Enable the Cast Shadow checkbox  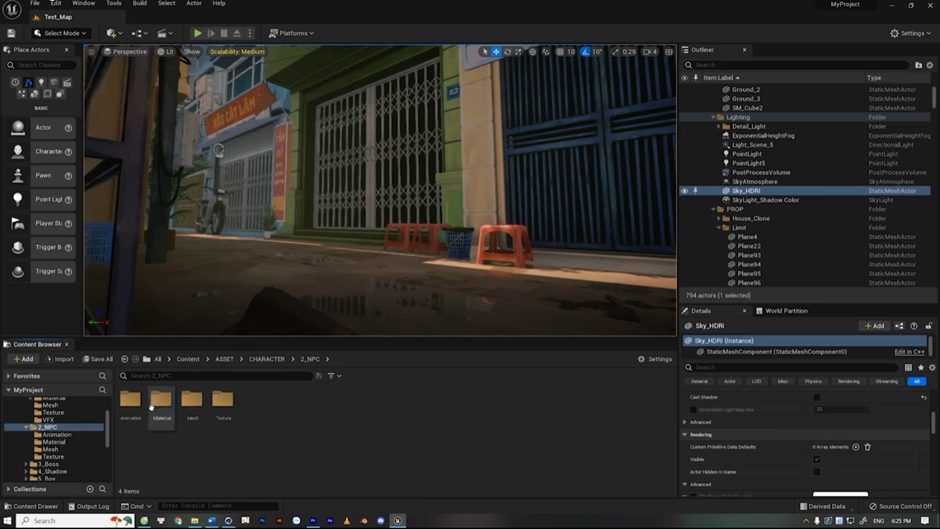click(816, 397)
